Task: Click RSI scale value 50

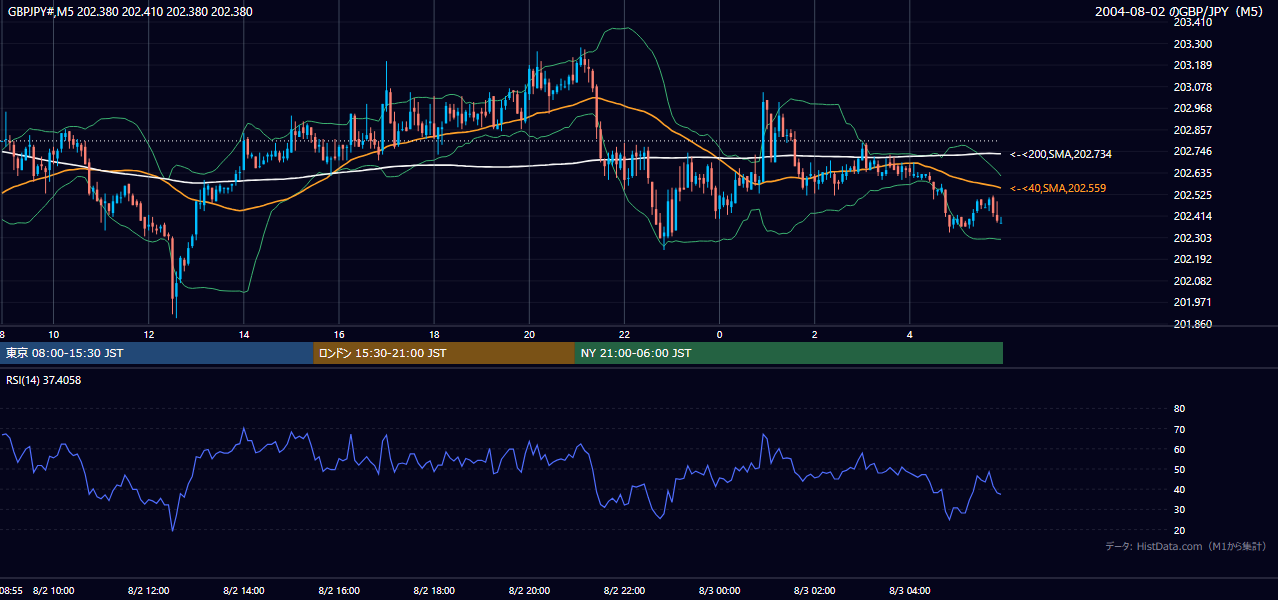Action: click(x=1179, y=469)
